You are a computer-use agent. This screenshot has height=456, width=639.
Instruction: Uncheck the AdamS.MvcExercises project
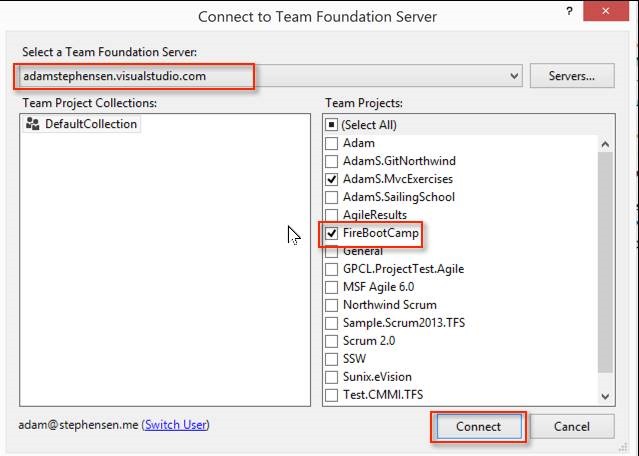[x=331, y=179]
